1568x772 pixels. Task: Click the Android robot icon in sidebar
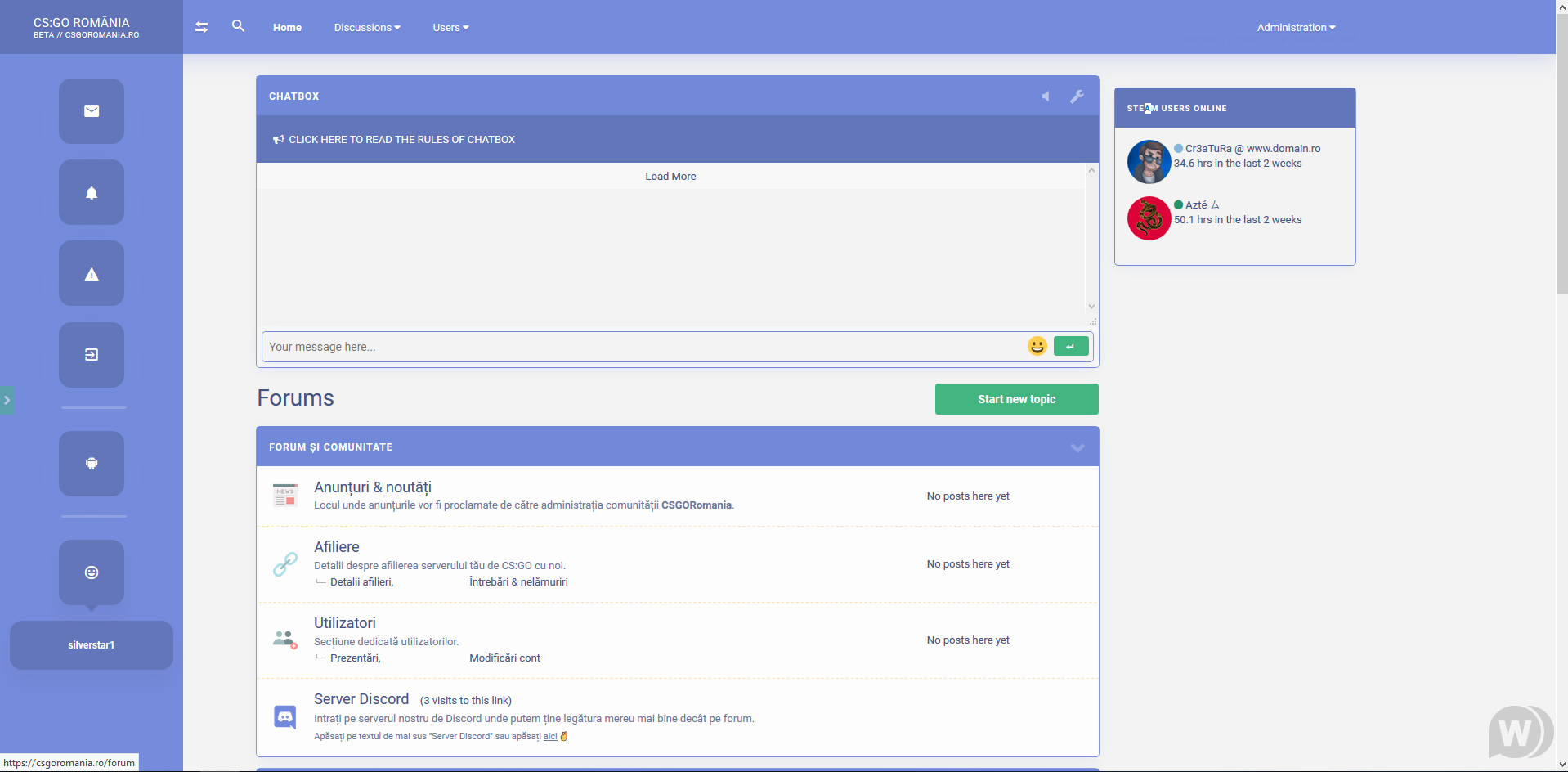pos(92,464)
